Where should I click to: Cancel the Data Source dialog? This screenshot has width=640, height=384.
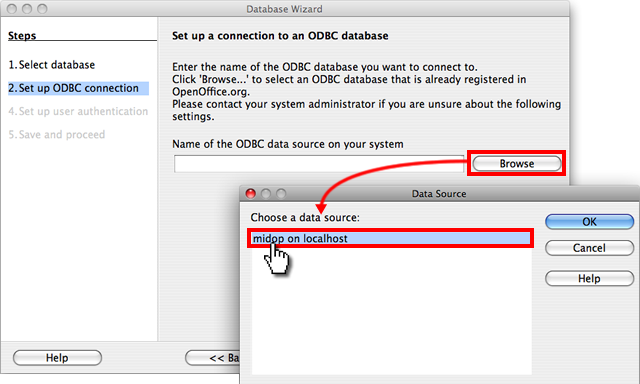click(x=589, y=248)
